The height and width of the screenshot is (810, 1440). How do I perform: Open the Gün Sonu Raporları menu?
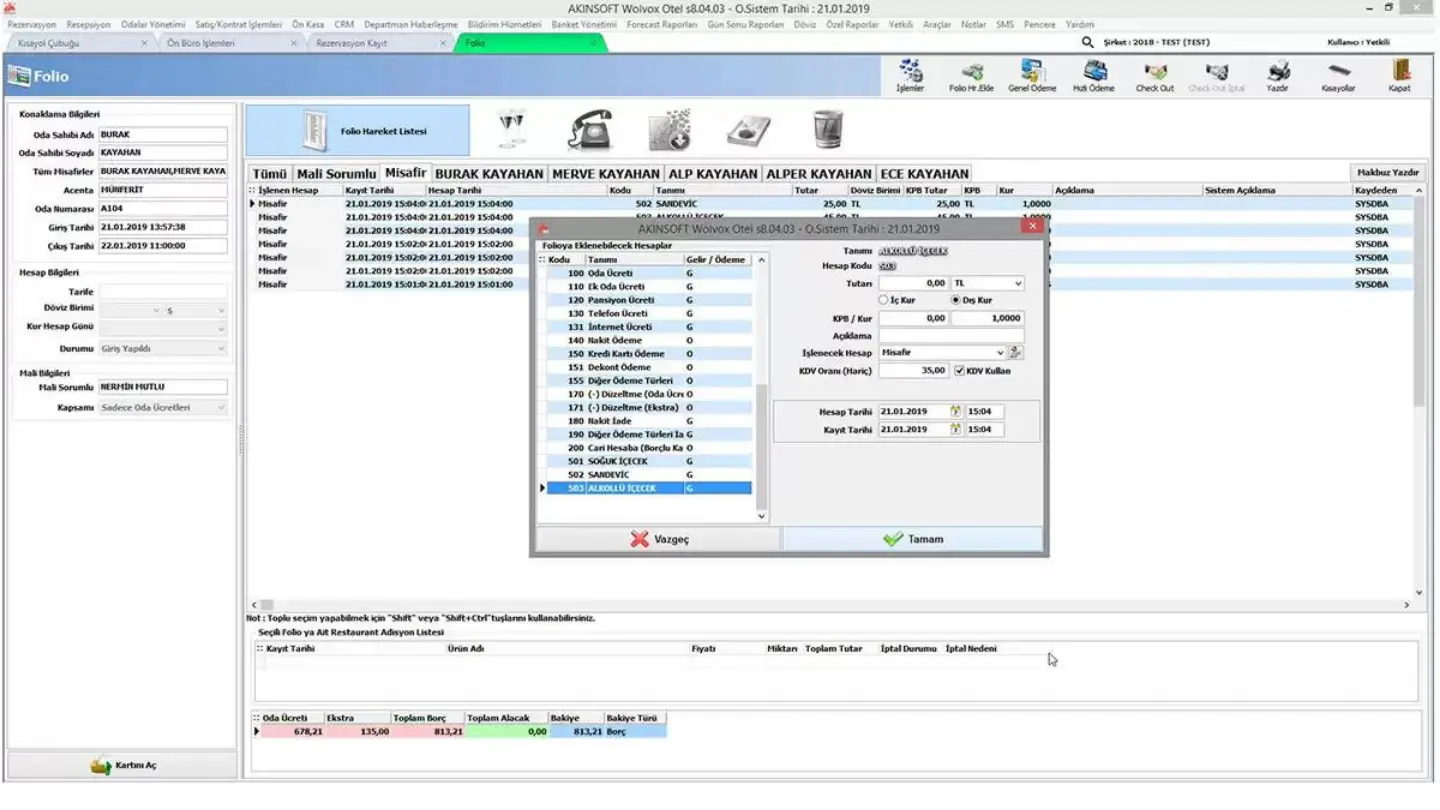(x=745, y=24)
